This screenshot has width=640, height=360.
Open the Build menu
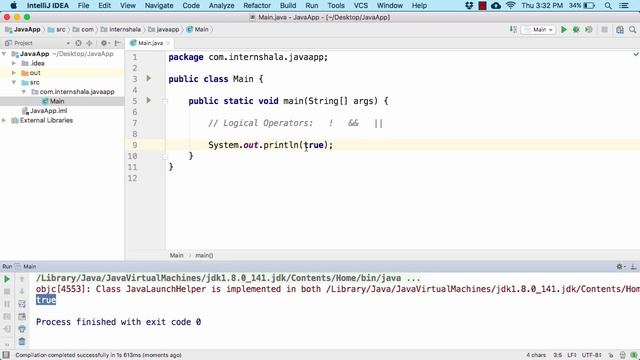pyautogui.click(x=288, y=6)
